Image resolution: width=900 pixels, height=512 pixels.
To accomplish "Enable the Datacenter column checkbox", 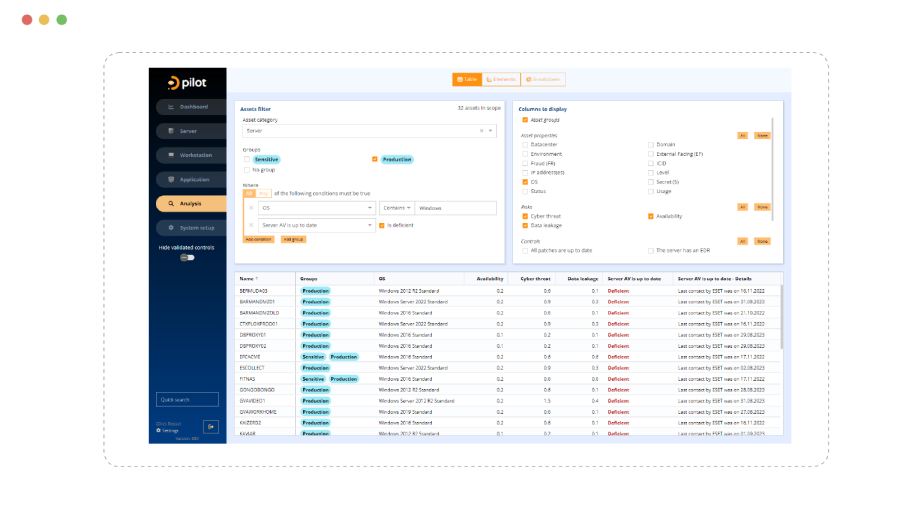I will coord(525,145).
